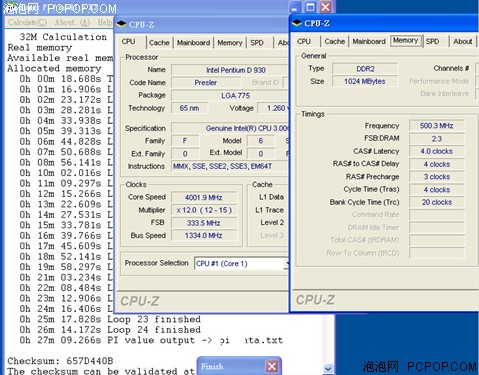479x375 pixels.
Task: Click Model value '6' field
Action: point(261,141)
